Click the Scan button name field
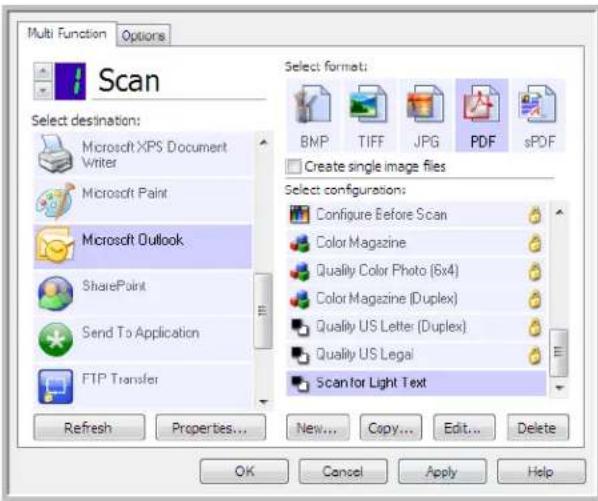This screenshot has height=501, width=598. pos(179,81)
